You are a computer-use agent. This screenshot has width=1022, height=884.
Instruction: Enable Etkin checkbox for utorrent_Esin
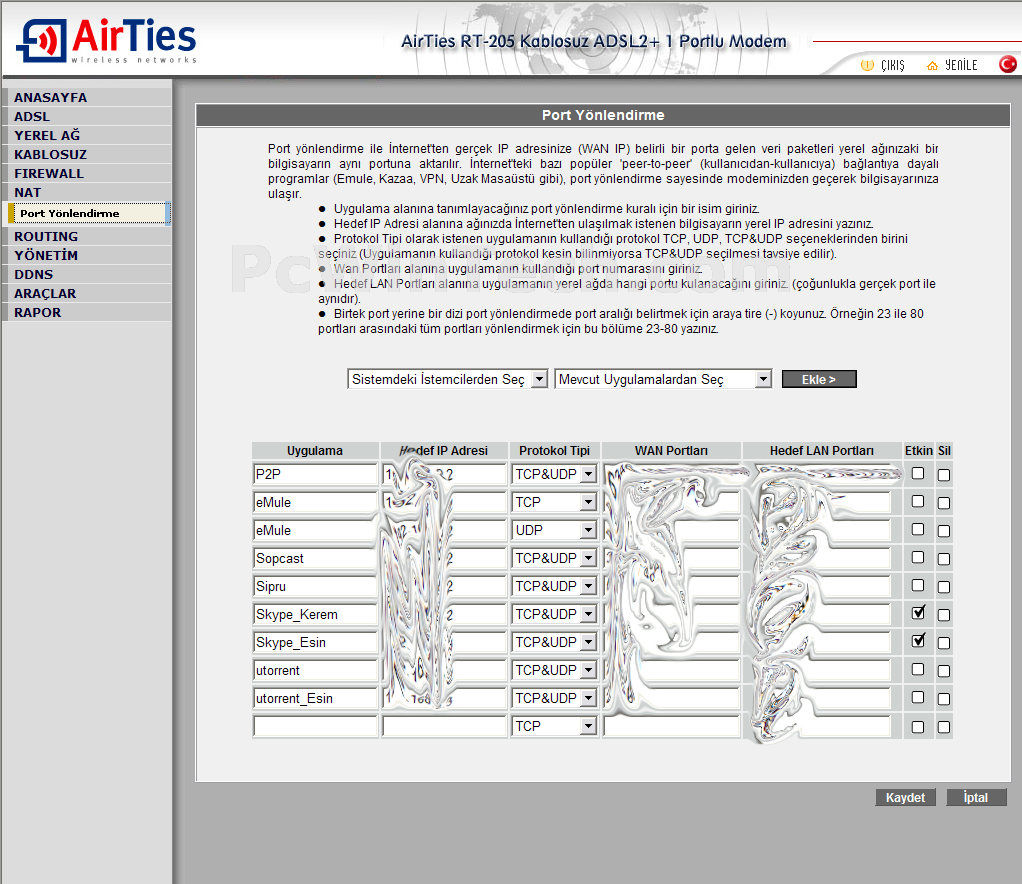[918, 698]
